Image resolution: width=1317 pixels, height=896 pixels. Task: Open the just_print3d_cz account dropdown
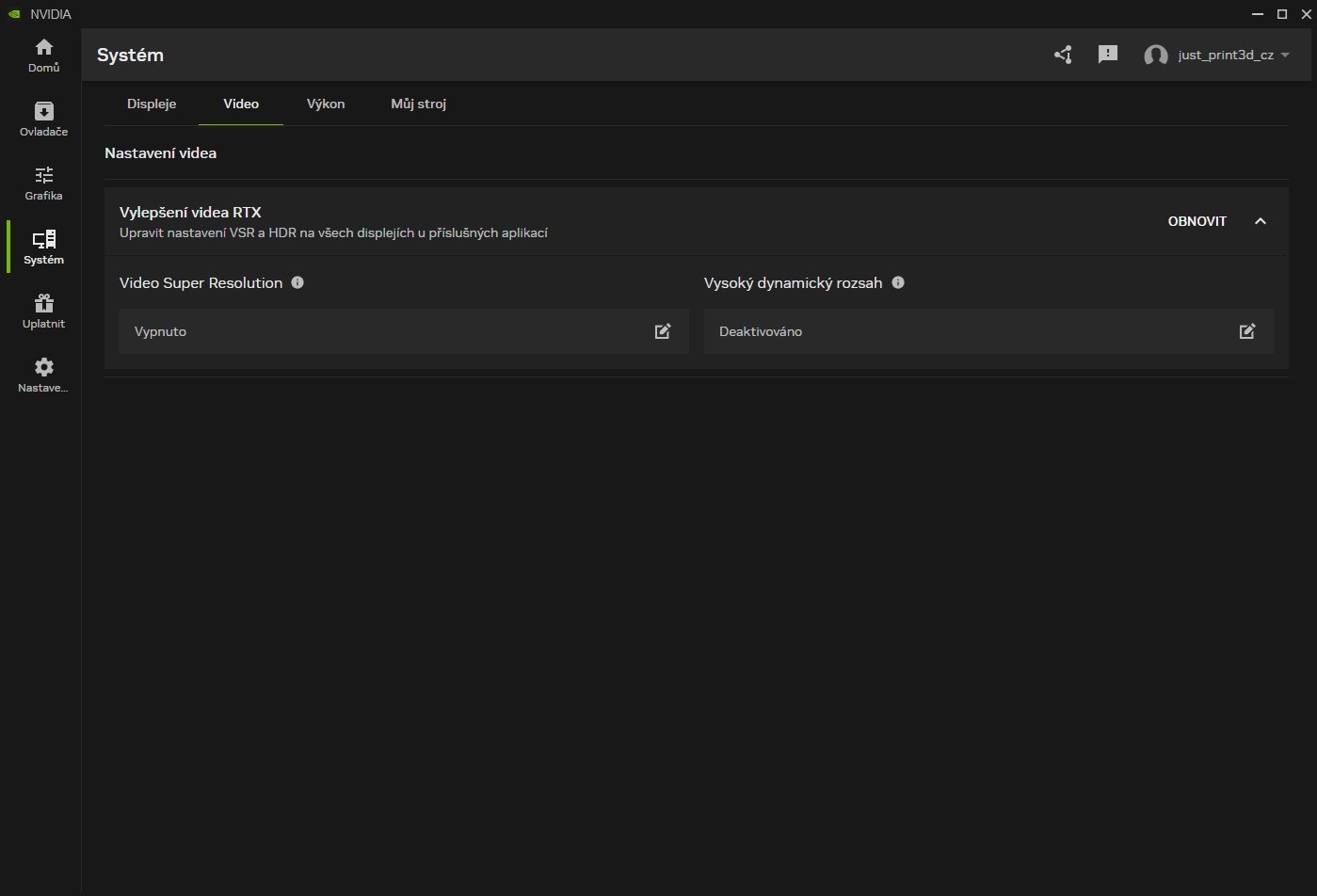(1217, 55)
